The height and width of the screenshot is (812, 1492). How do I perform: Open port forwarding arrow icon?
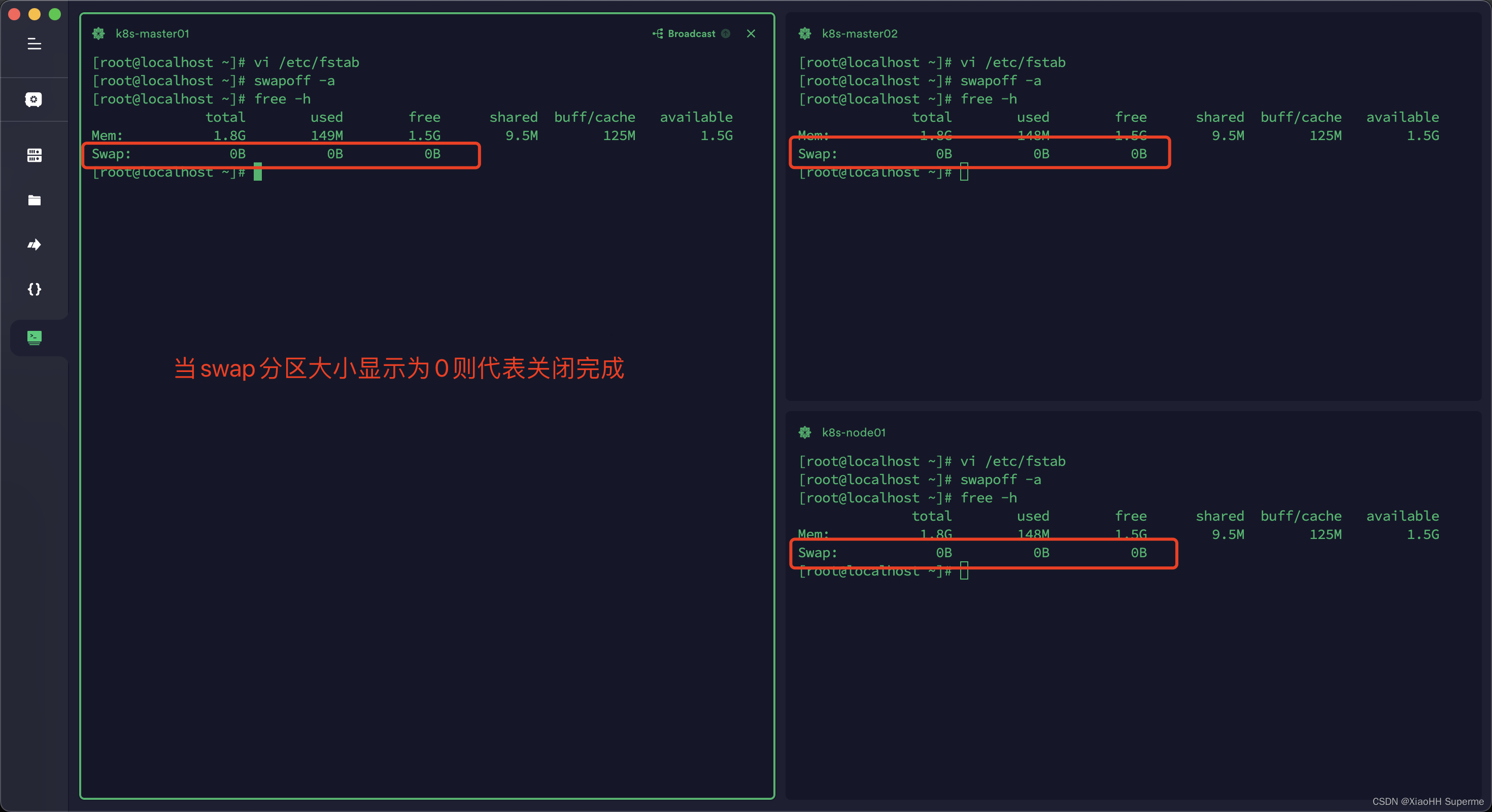pyautogui.click(x=34, y=245)
